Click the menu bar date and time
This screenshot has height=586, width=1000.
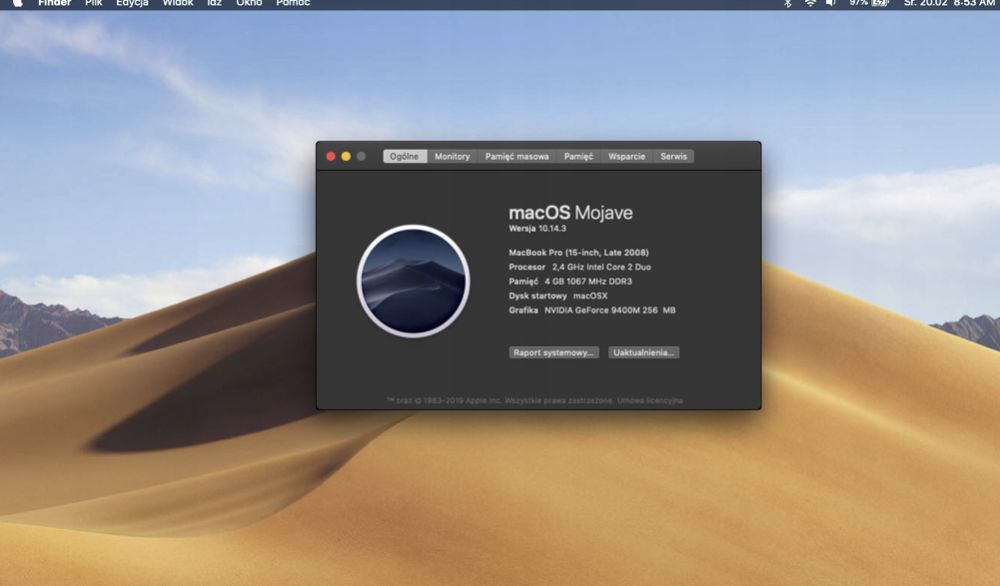(949, 3)
